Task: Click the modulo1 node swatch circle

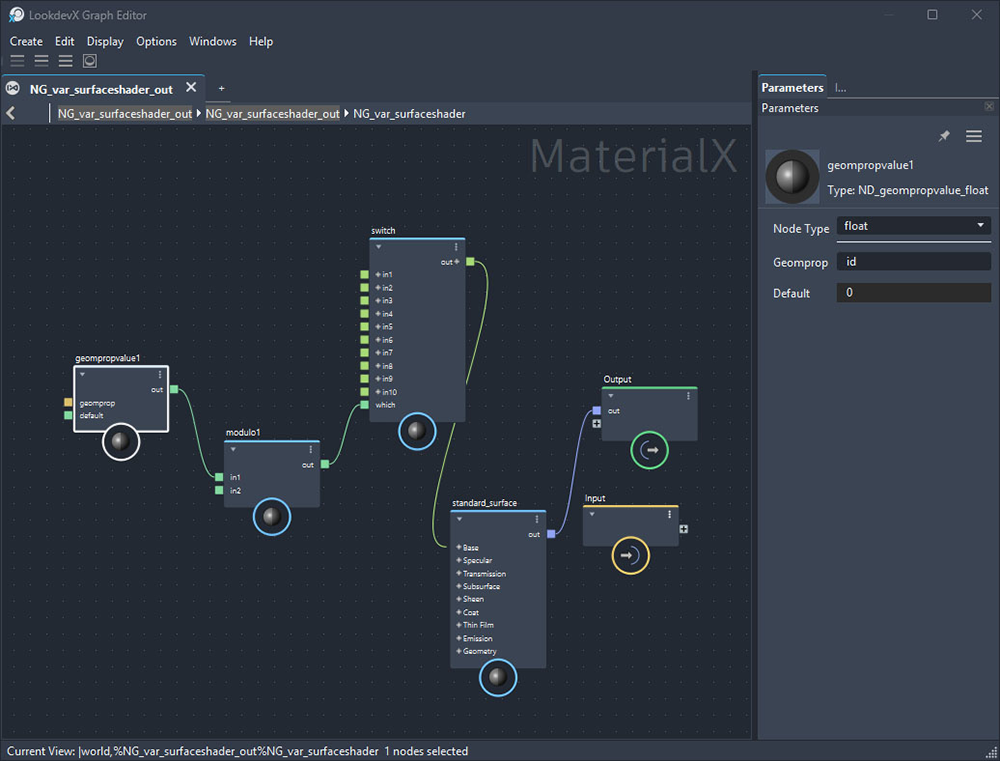Action: (272, 517)
